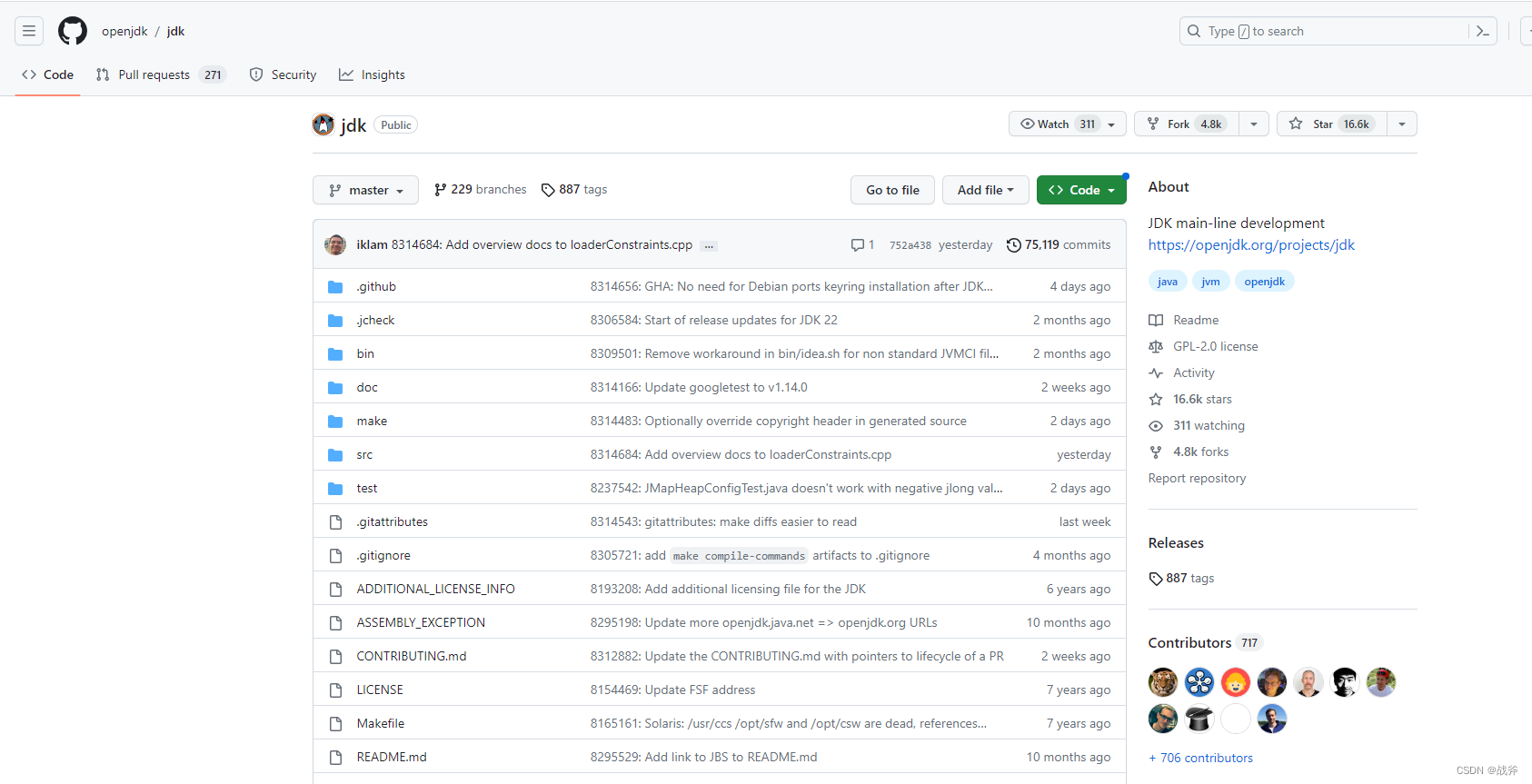Open the + 706 contributors link
This screenshot has width=1532, height=784.
tap(1200, 758)
